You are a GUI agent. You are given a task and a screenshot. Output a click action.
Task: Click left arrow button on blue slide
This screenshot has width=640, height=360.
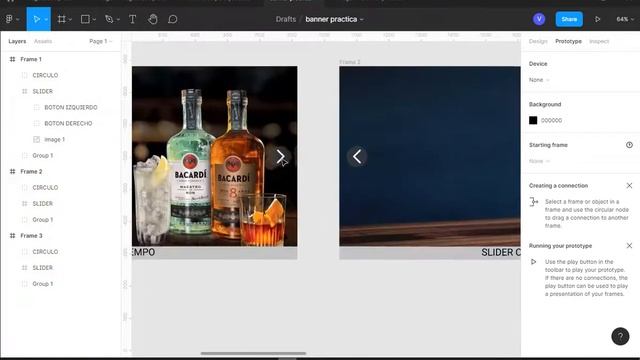[357, 156]
